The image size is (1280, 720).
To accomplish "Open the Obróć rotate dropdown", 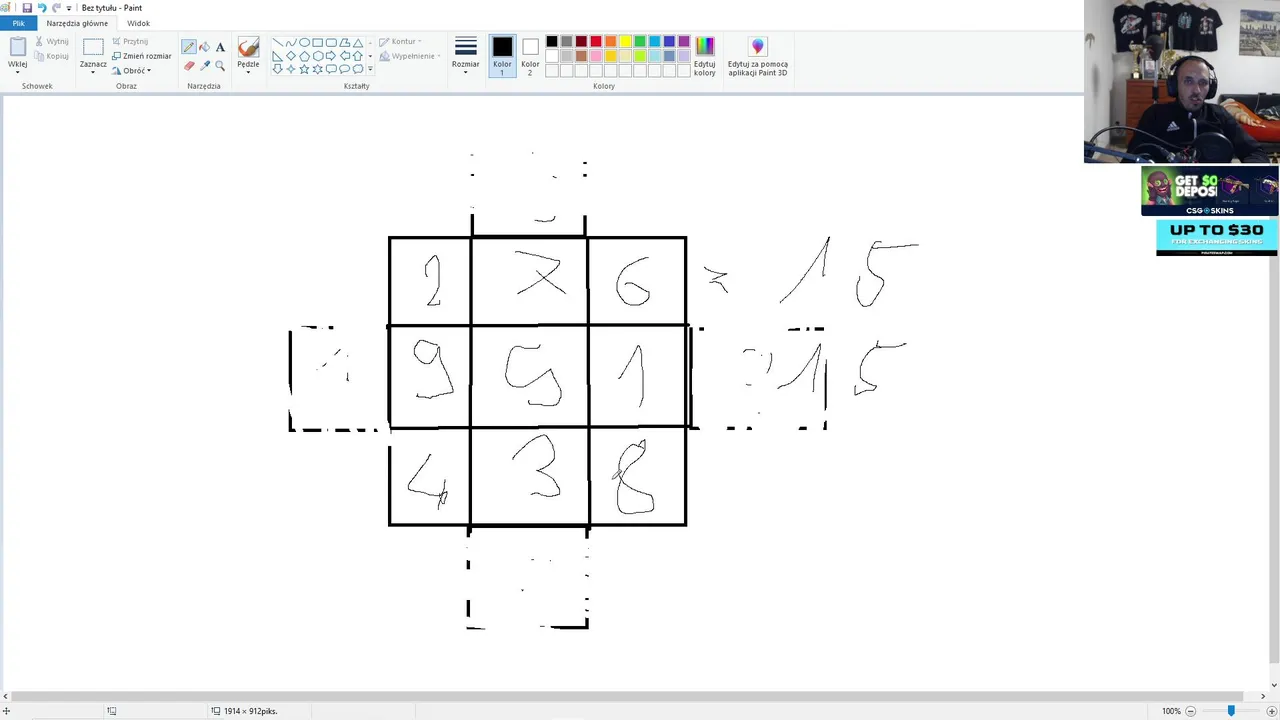I will (131, 70).
